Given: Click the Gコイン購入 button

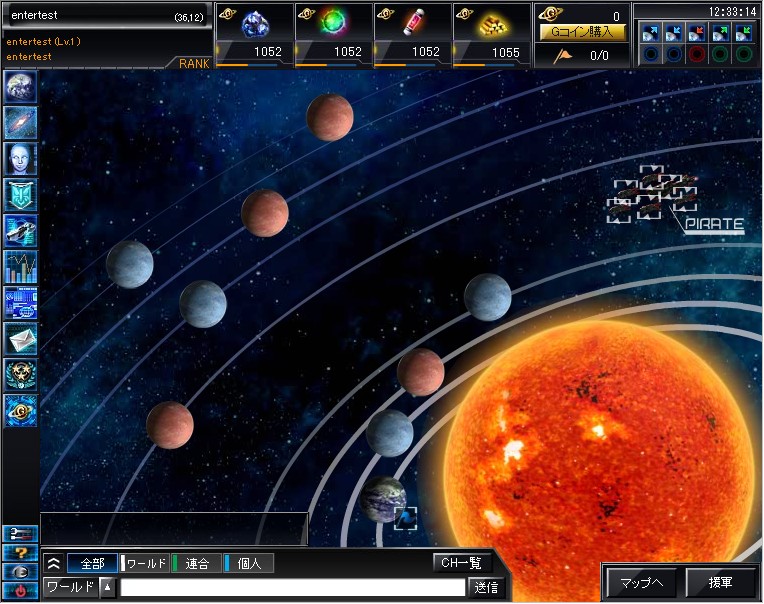Looking at the screenshot, I should click(x=582, y=32).
